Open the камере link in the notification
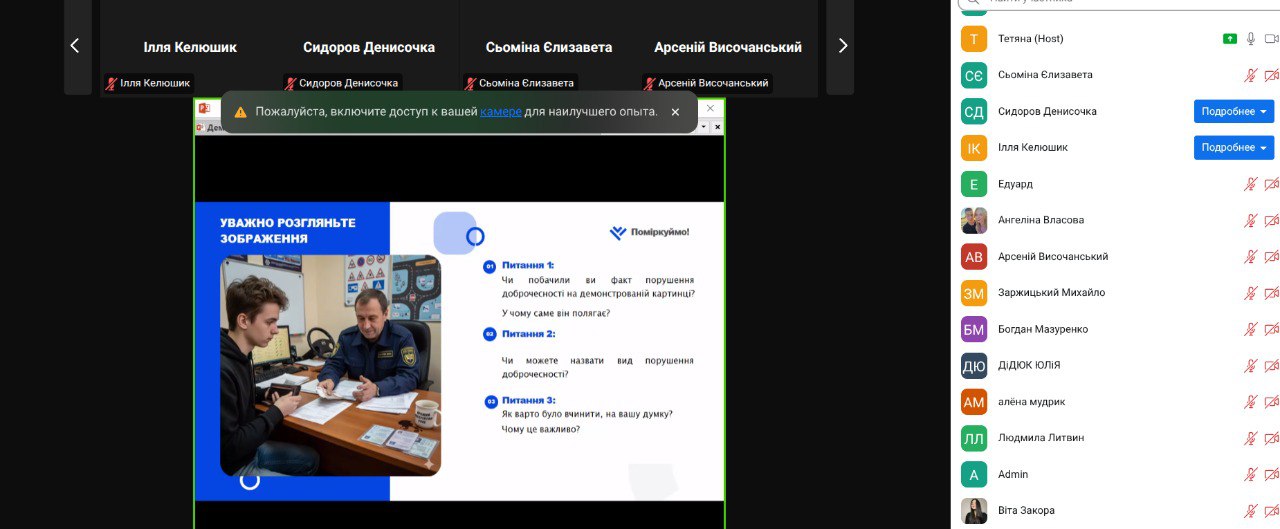 point(500,112)
